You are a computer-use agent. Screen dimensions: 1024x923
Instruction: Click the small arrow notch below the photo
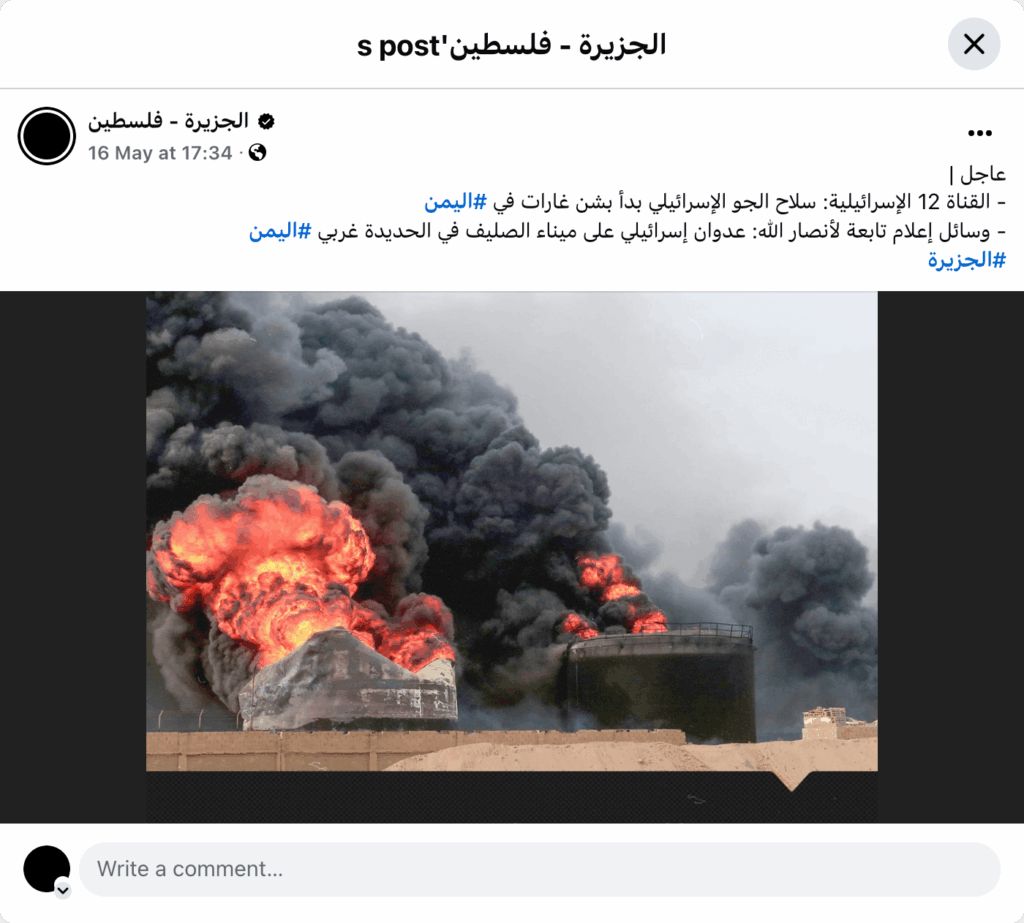point(792,781)
